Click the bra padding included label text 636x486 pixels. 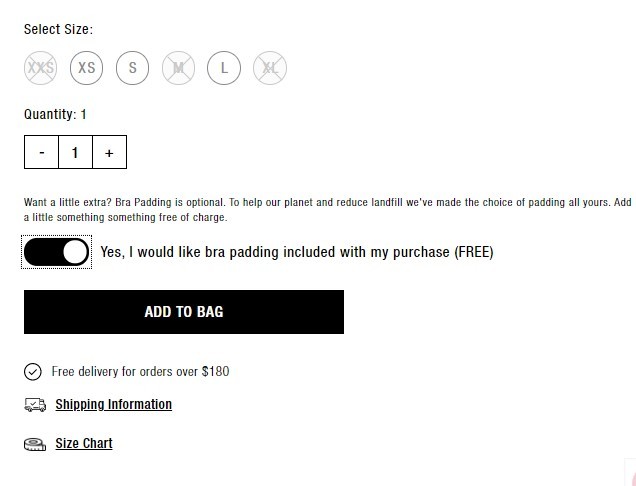click(297, 252)
